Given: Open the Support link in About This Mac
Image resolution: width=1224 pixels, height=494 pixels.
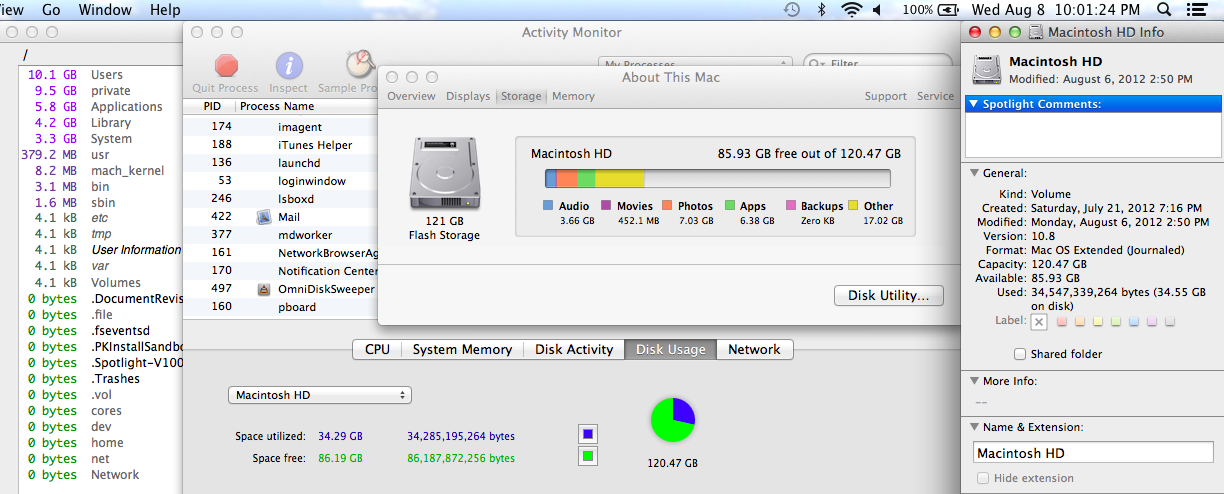Looking at the screenshot, I should pyautogui.click(x=885, y=96).
